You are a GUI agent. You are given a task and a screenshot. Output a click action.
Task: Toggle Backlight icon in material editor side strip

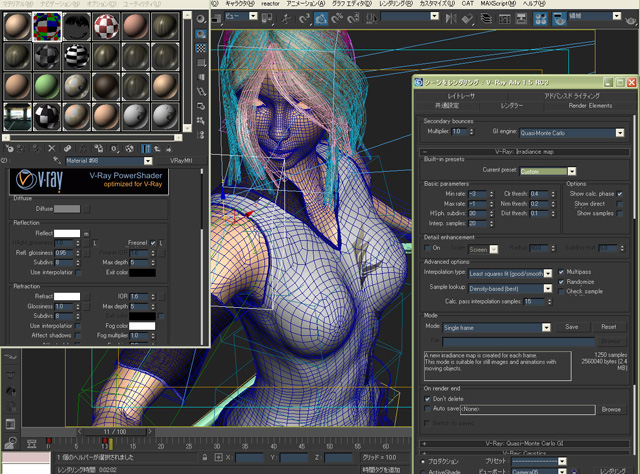[x=200, y=34]
